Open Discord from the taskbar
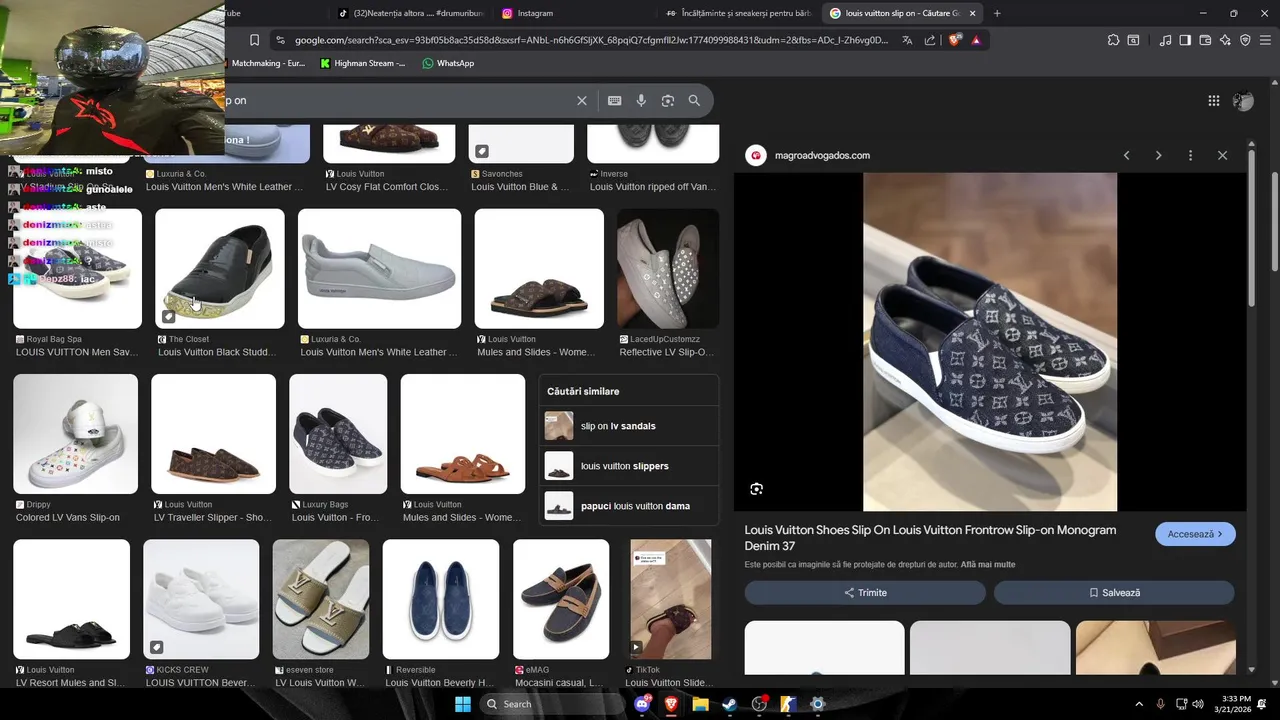Image resolution: width=1280 pixels, height=720 pixels. click(643, 704)
